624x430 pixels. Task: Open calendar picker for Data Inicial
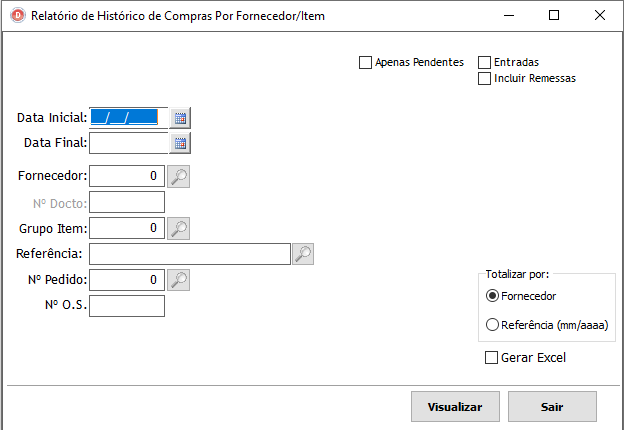click(180, 117)
